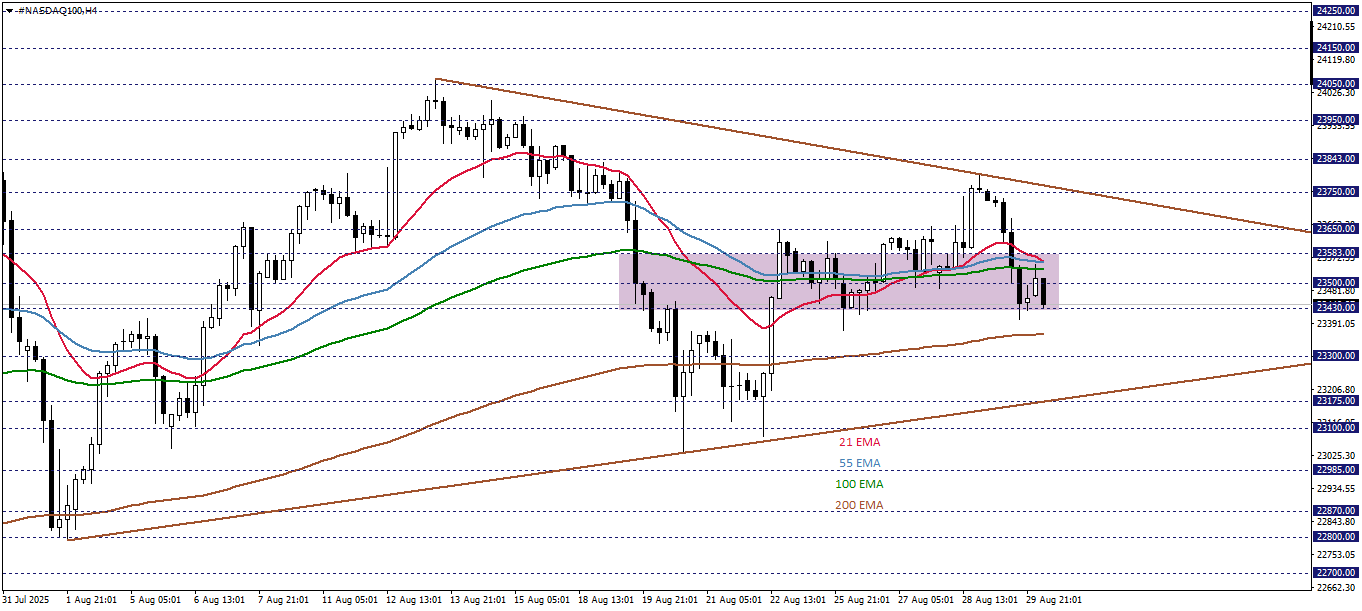Image resolution: width=1362 pixels, height=611 pixels.
Task: Select the 22985.00 price level label
Action: (1336, 469)
